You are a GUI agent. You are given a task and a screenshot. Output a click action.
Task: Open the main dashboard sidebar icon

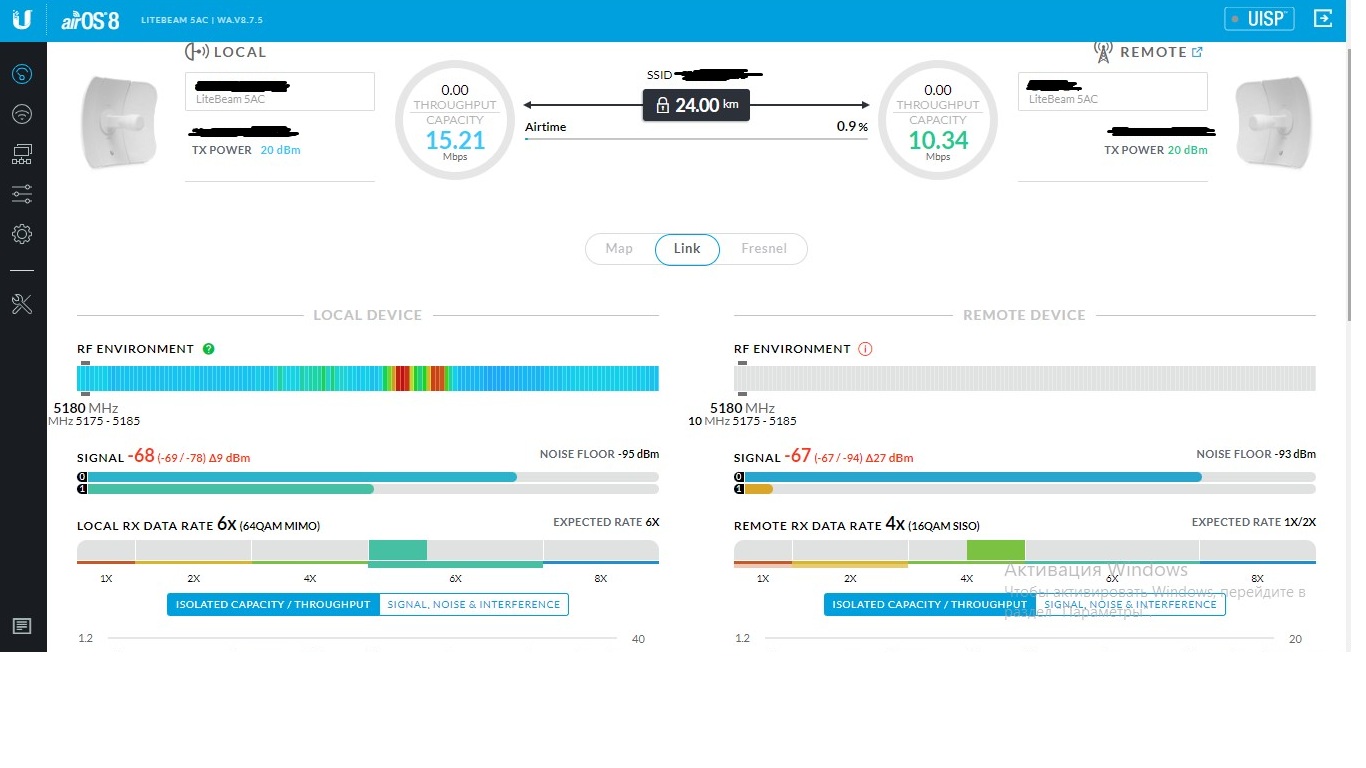tap(22, 74)
